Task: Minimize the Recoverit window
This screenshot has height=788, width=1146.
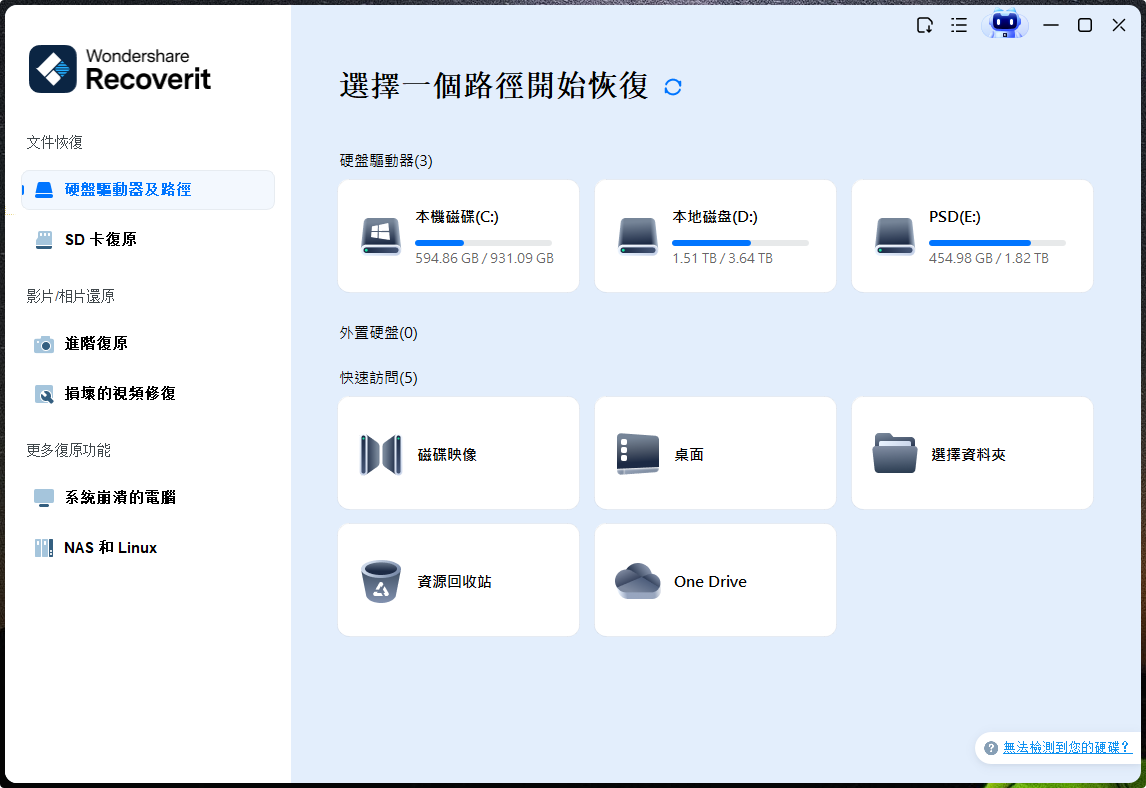Action: (1051, 26)
